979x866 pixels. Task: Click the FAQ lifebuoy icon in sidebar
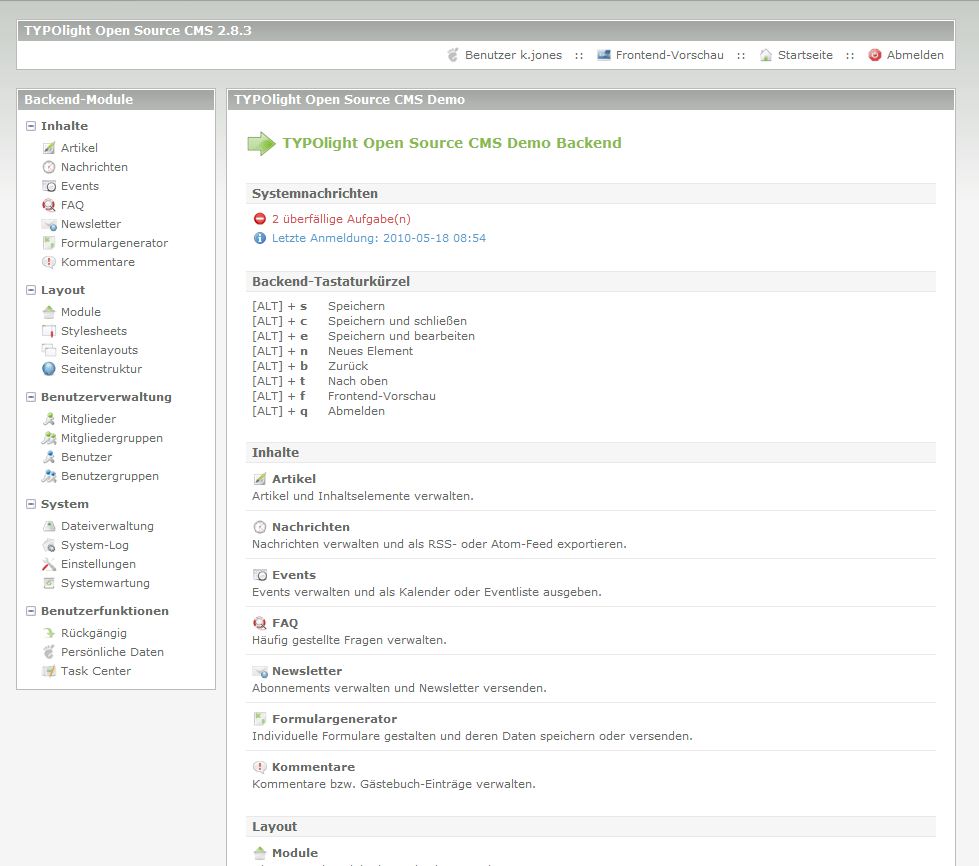pyautogui.click(x=49, y=205)
